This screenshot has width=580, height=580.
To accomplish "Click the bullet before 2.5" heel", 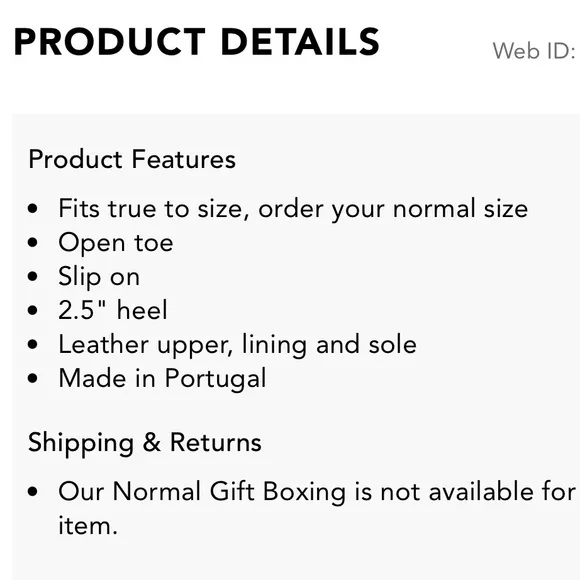I will coord(33,310).
